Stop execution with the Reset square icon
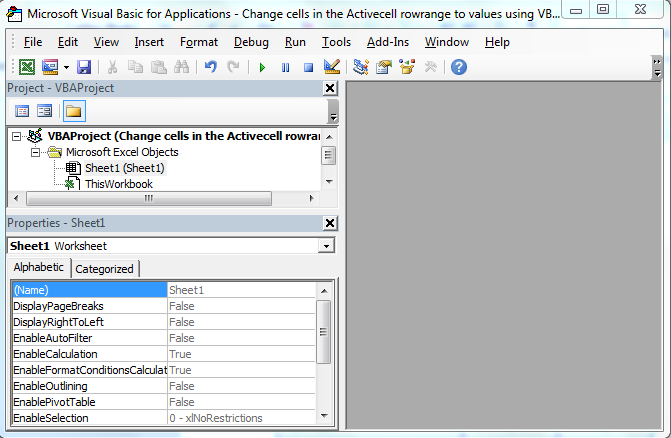 tap(308, 67)
